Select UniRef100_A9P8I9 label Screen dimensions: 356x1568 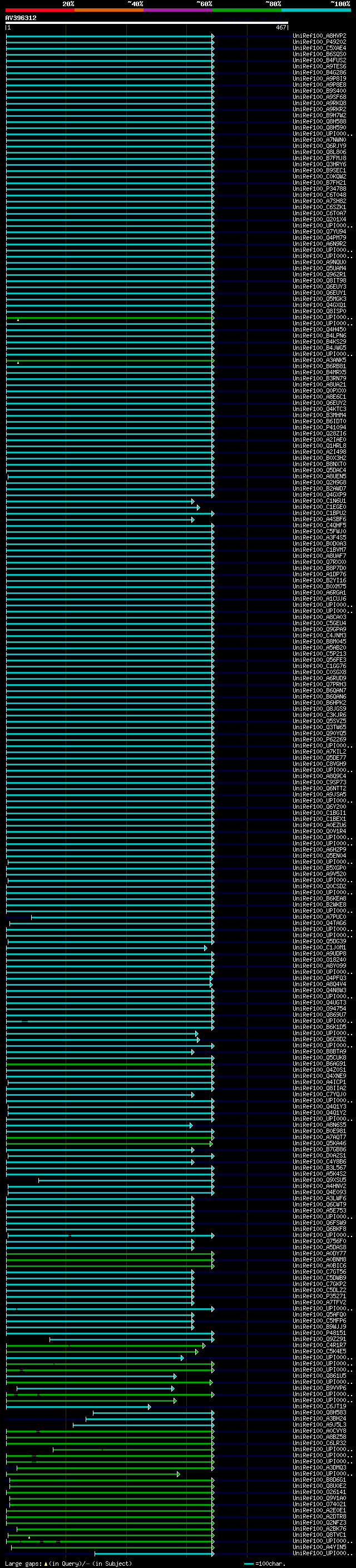pos(319,78)
